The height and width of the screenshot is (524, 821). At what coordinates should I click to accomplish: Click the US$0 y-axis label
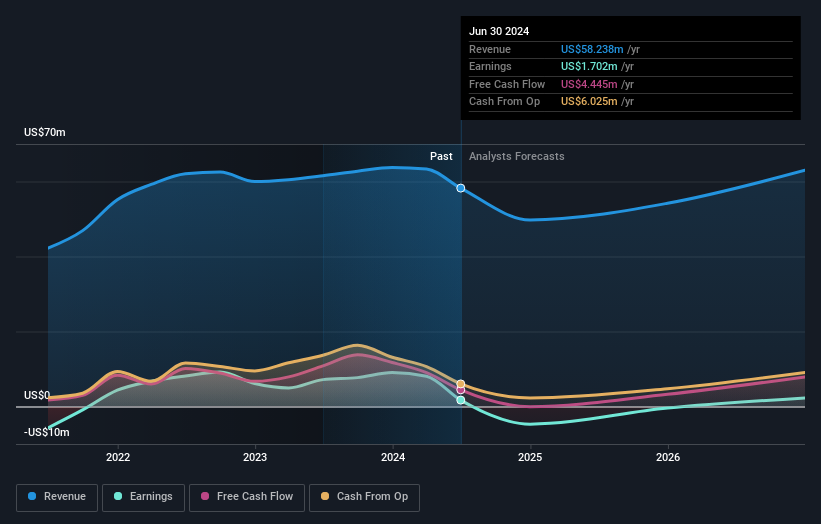tap(37, 395)
